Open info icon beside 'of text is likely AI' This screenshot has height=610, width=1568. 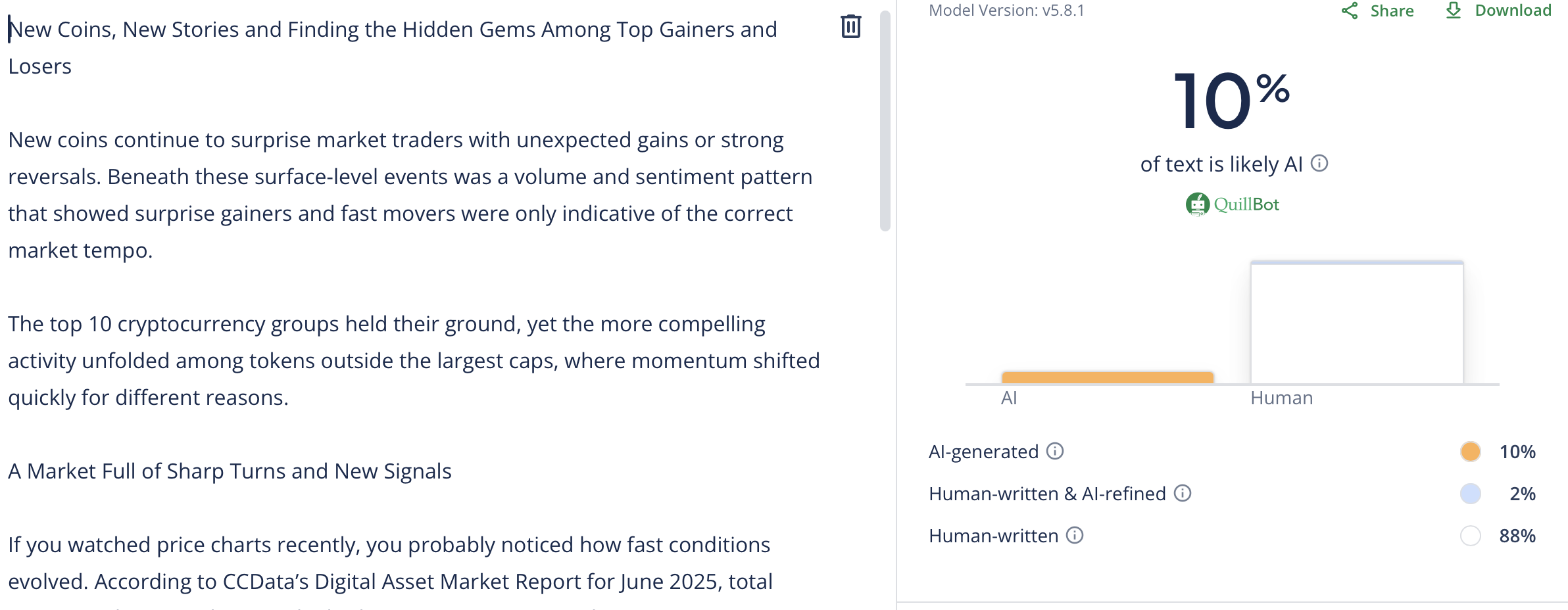(x=1319, y=163)
